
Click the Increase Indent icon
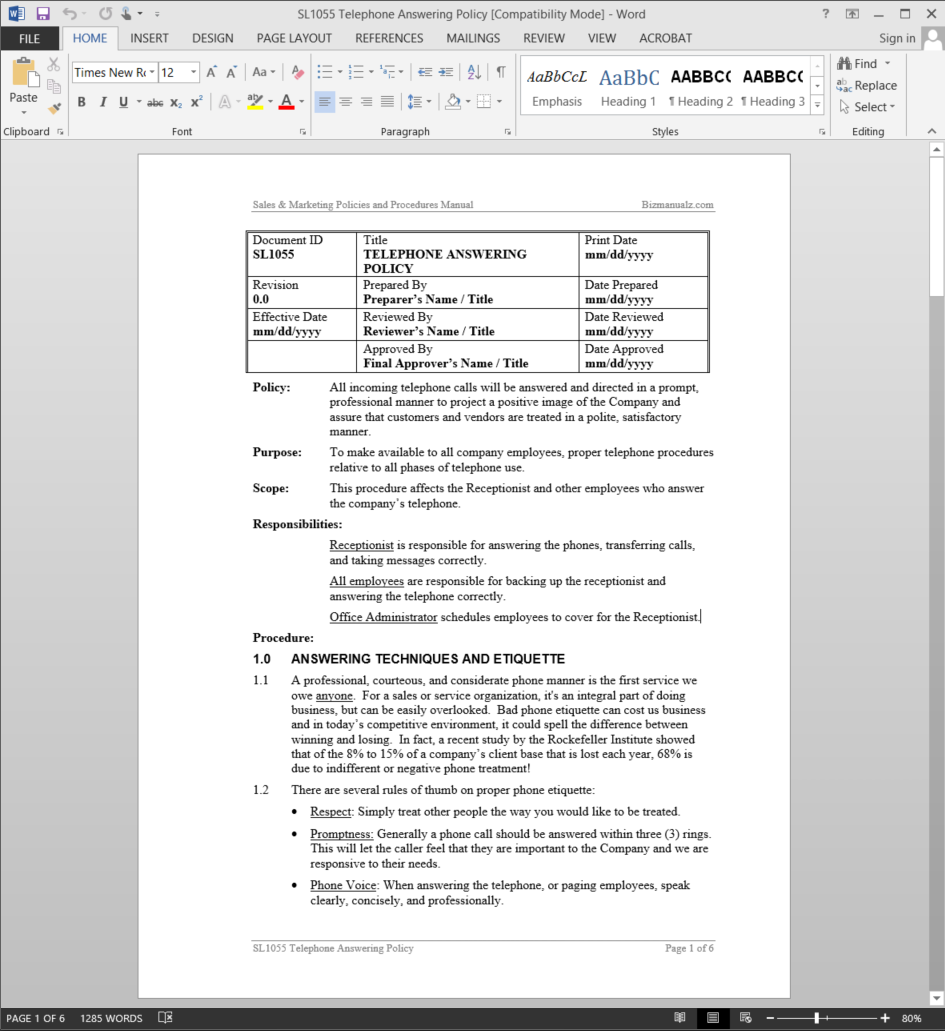[x=446, y=72]
